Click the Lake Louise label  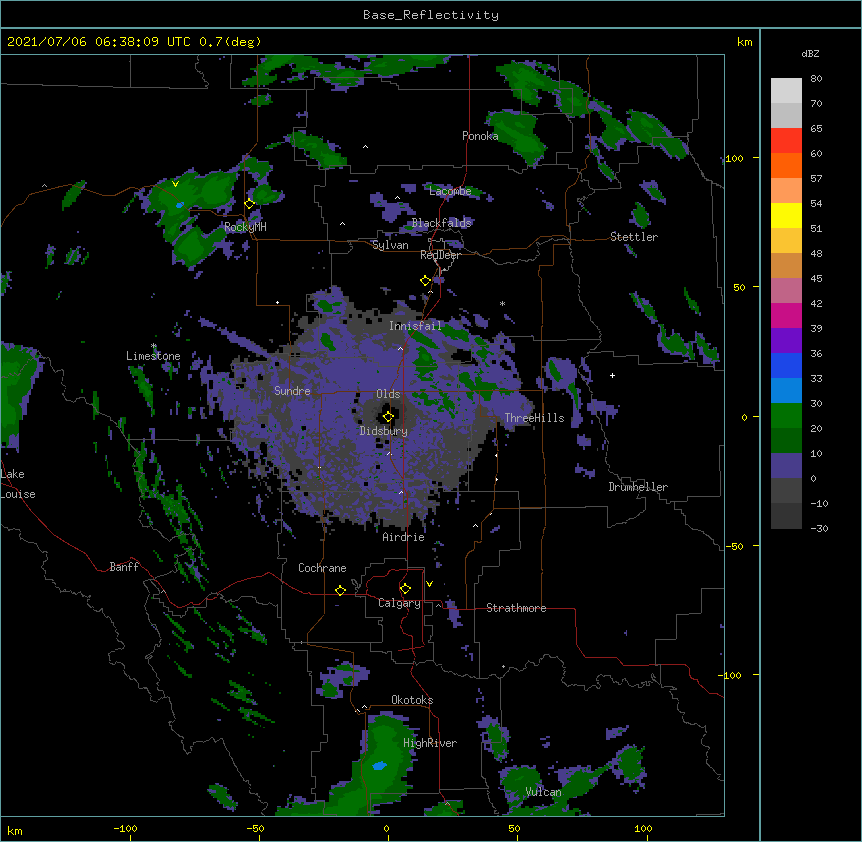coord(18,484)
